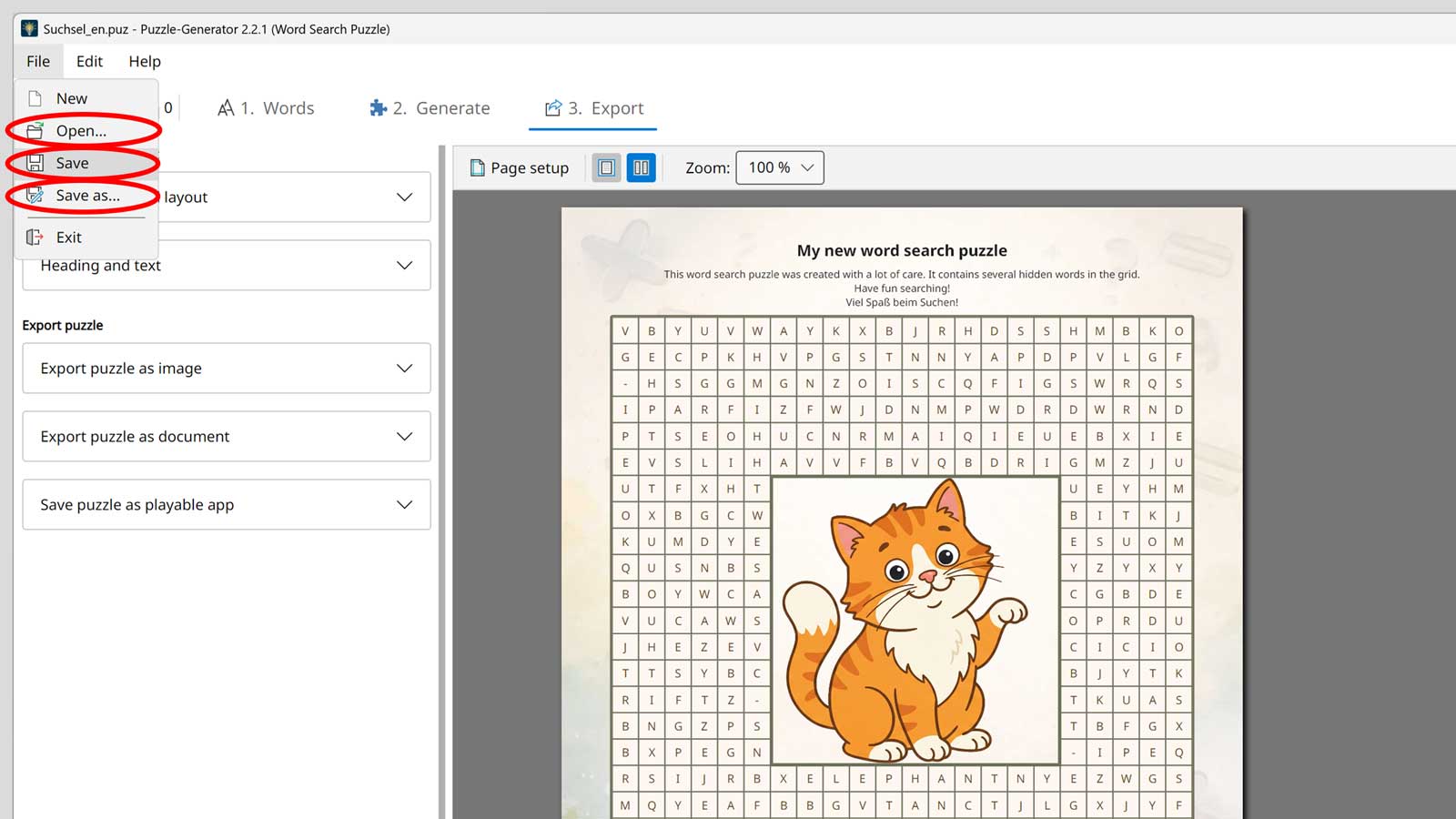Open the File menu
Viewport: 1456px width, 819px height.
38,61
